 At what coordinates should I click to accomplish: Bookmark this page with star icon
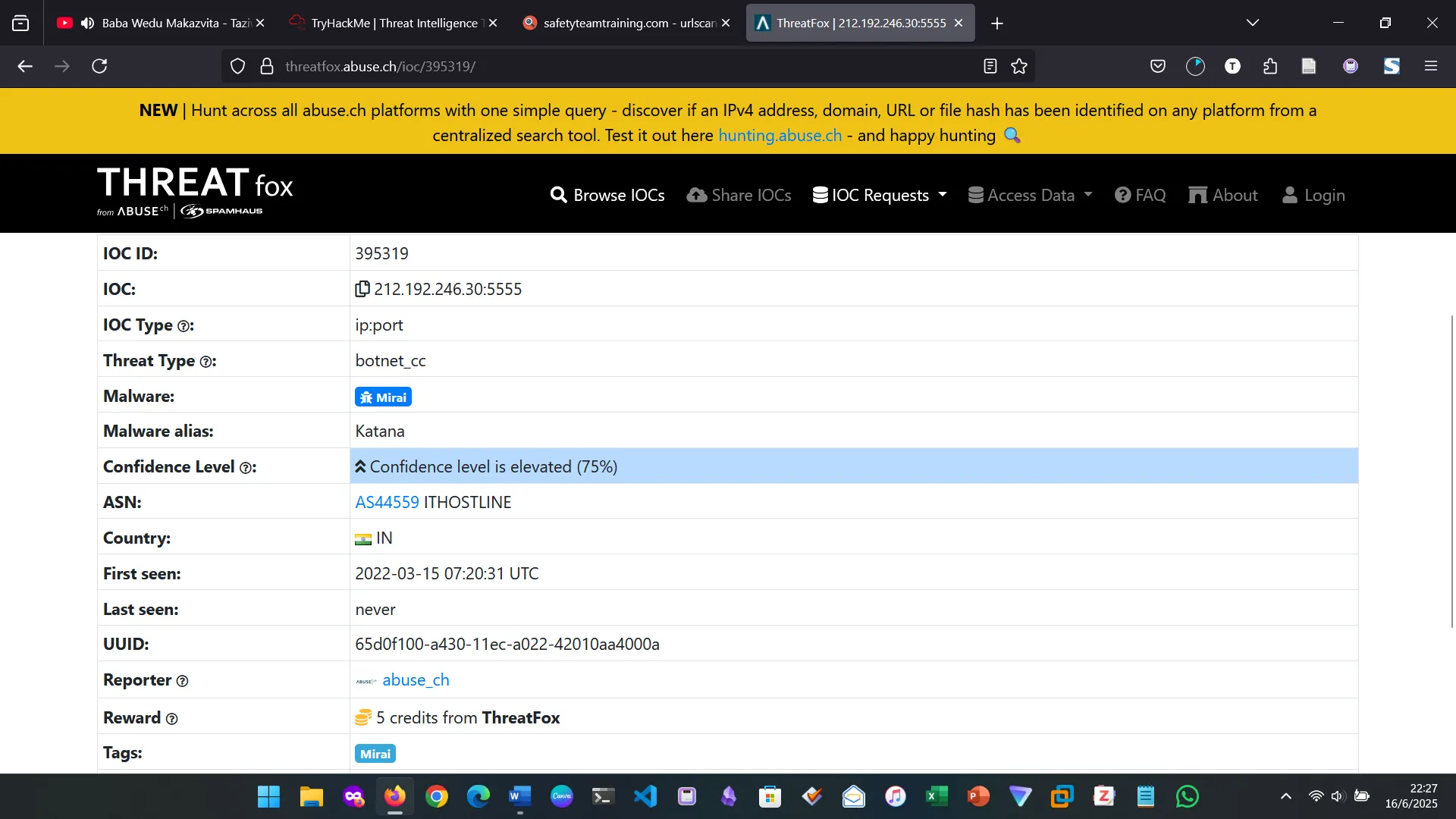click(x=1019, y=67)
